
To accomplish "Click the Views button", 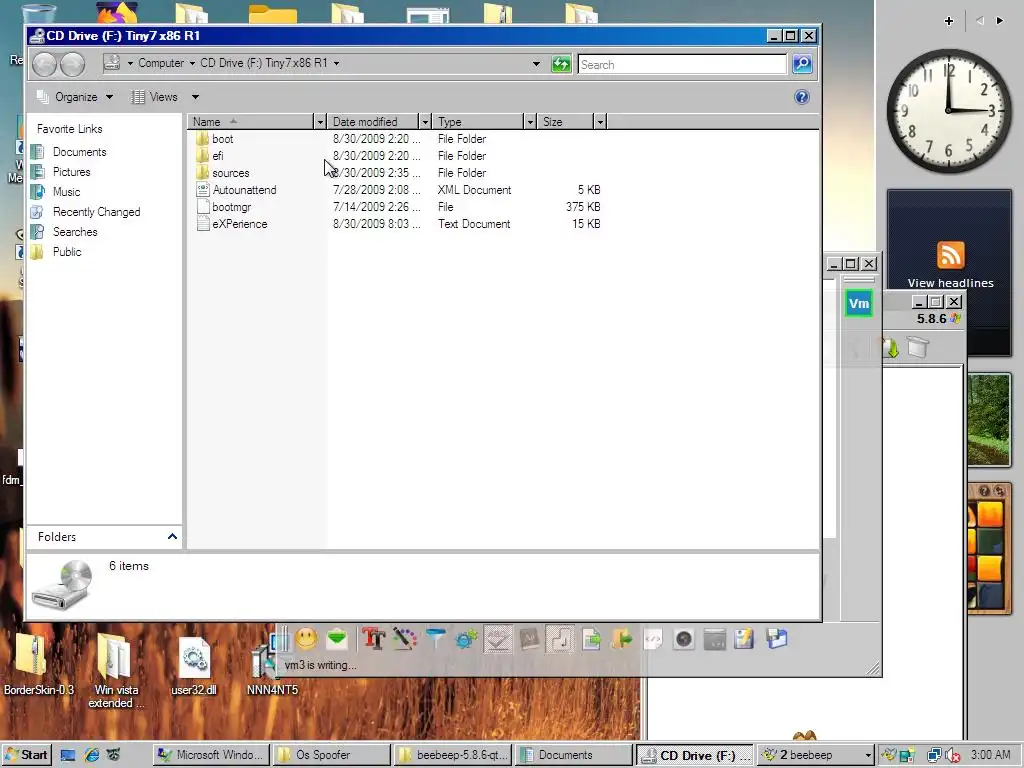I will pos(154,97).
